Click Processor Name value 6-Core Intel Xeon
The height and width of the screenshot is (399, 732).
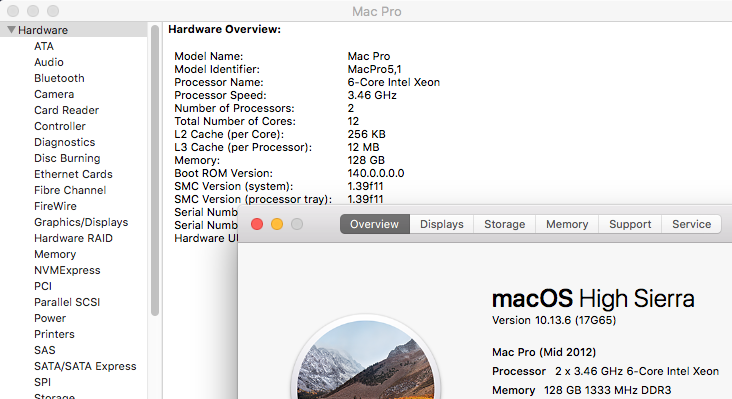pos(394,82)
